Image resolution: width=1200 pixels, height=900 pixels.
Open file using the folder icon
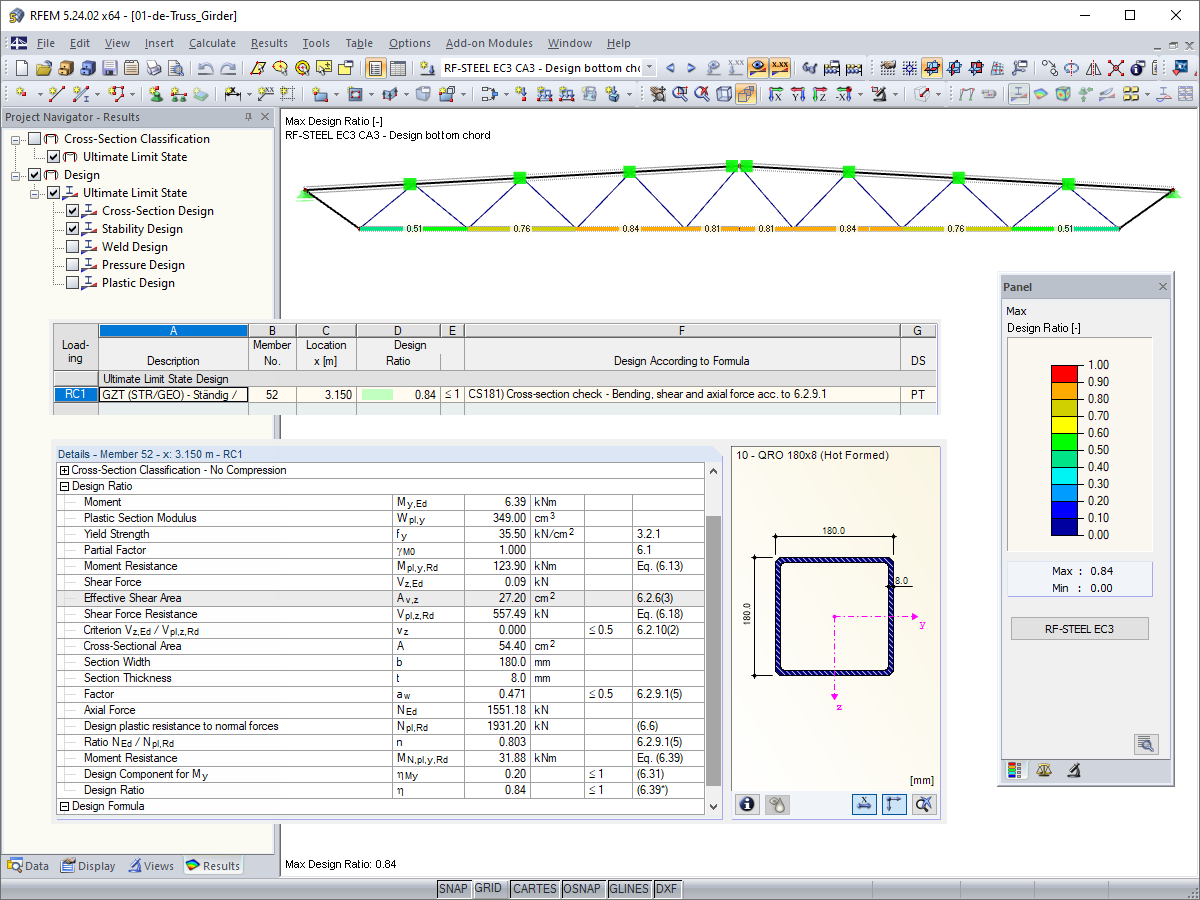43,68
